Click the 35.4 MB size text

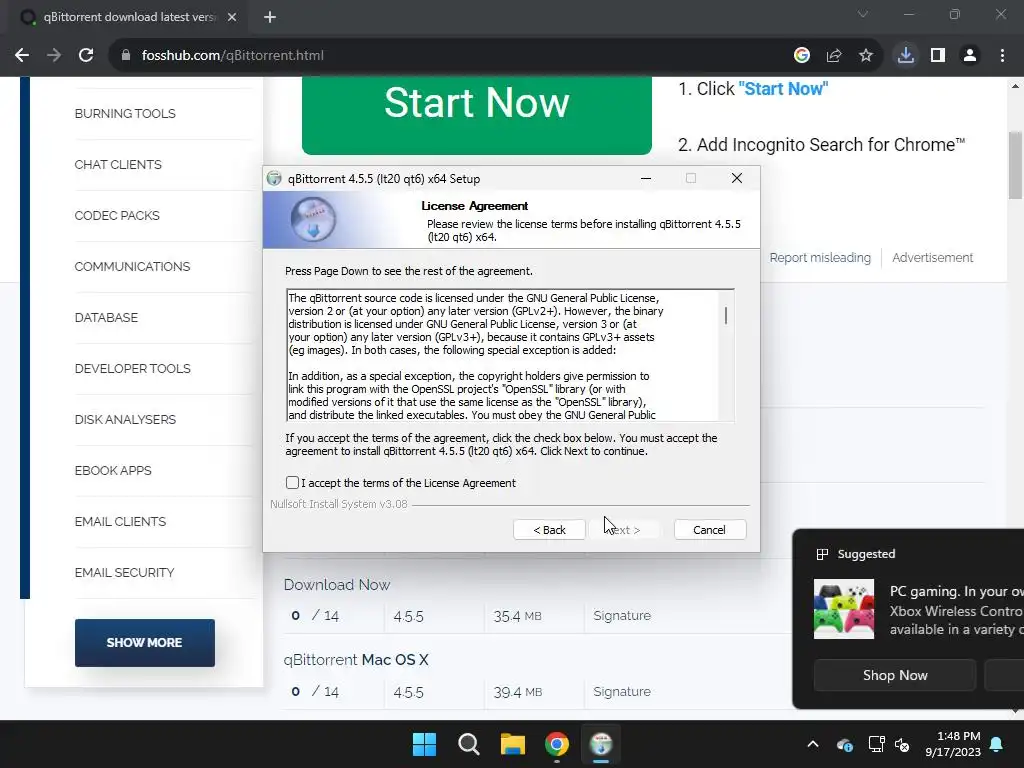pos(517,616)
